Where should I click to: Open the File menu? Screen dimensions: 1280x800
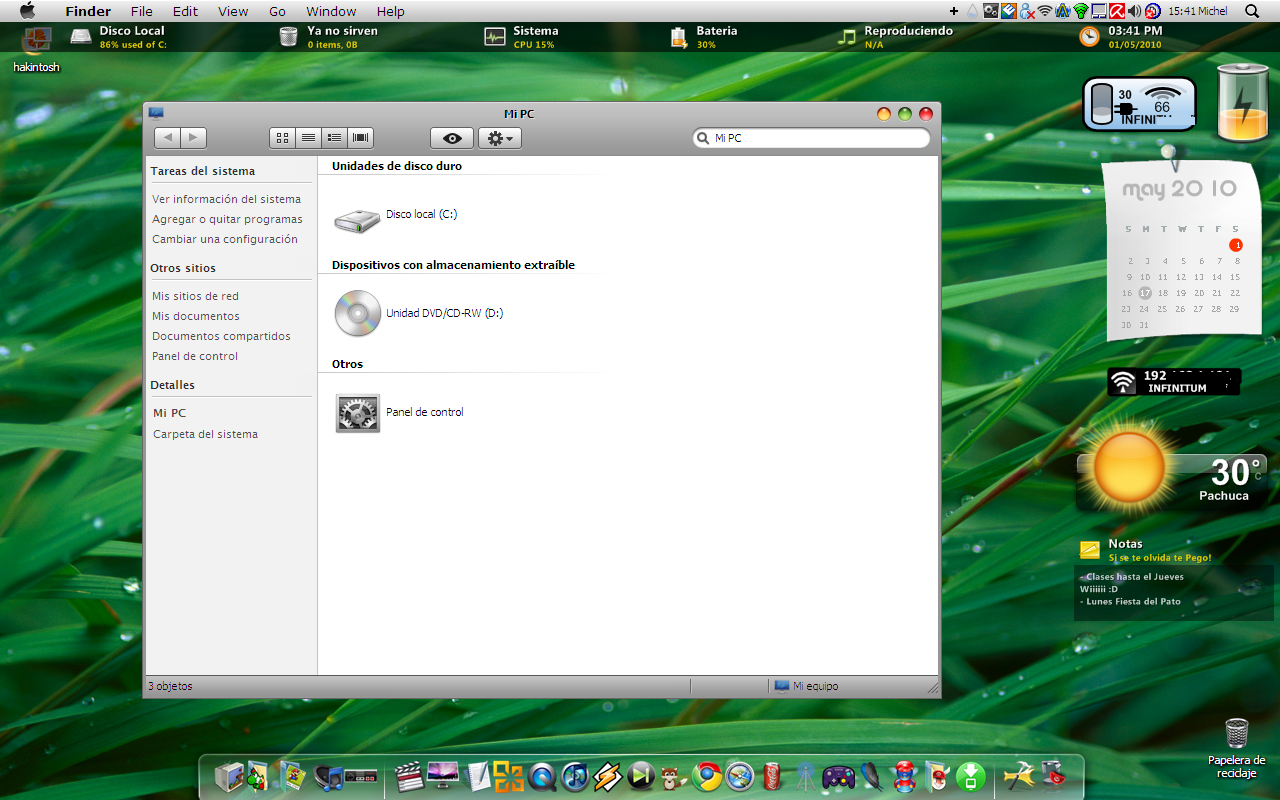point(142,11)
